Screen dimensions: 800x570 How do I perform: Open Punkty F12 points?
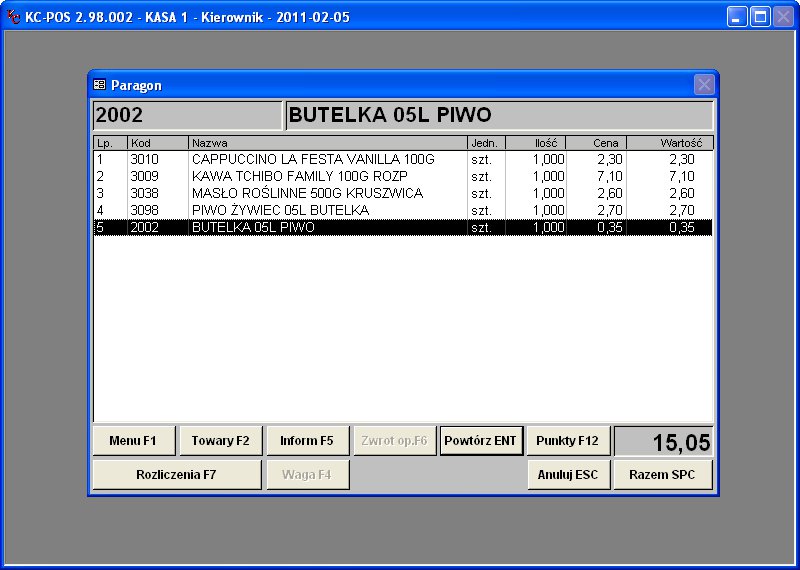pos(568,441)
